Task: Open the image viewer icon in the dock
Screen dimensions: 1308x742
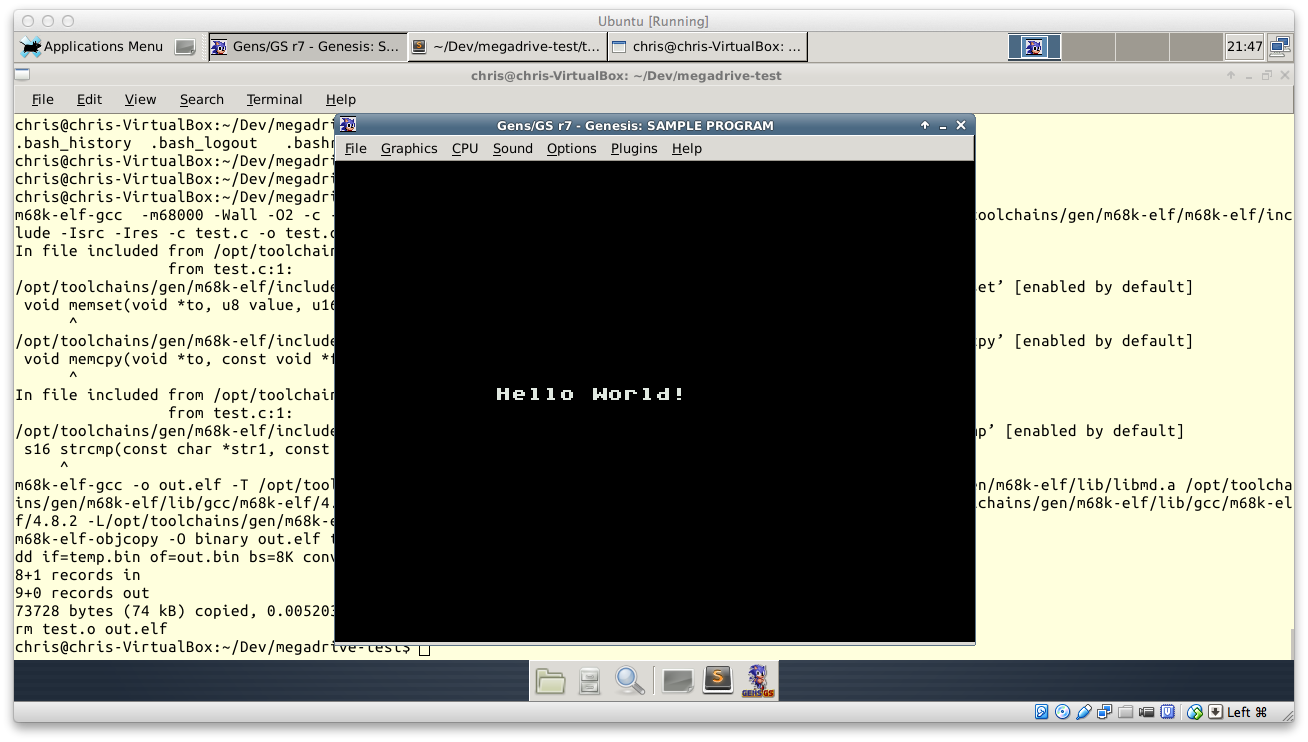Action: pyautogui.click(x=678, y=680)
